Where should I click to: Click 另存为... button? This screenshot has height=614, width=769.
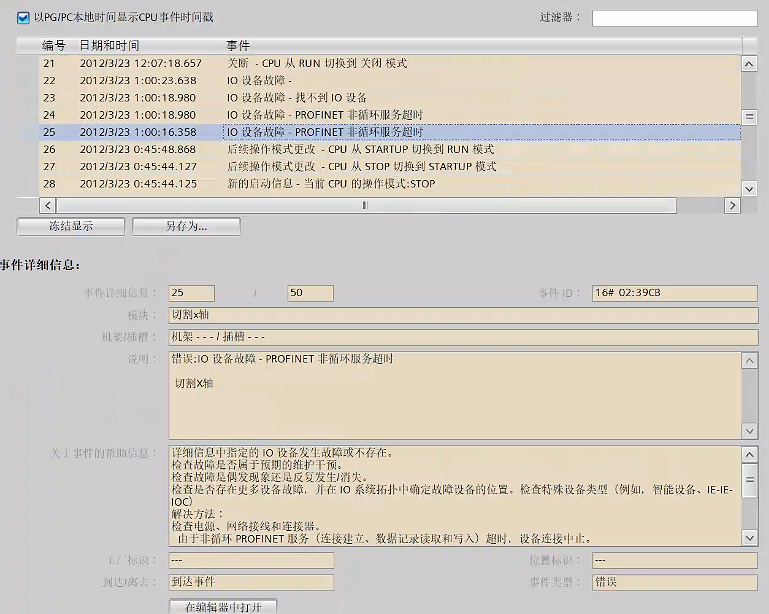pyautogui.click(x=186, y=226)
